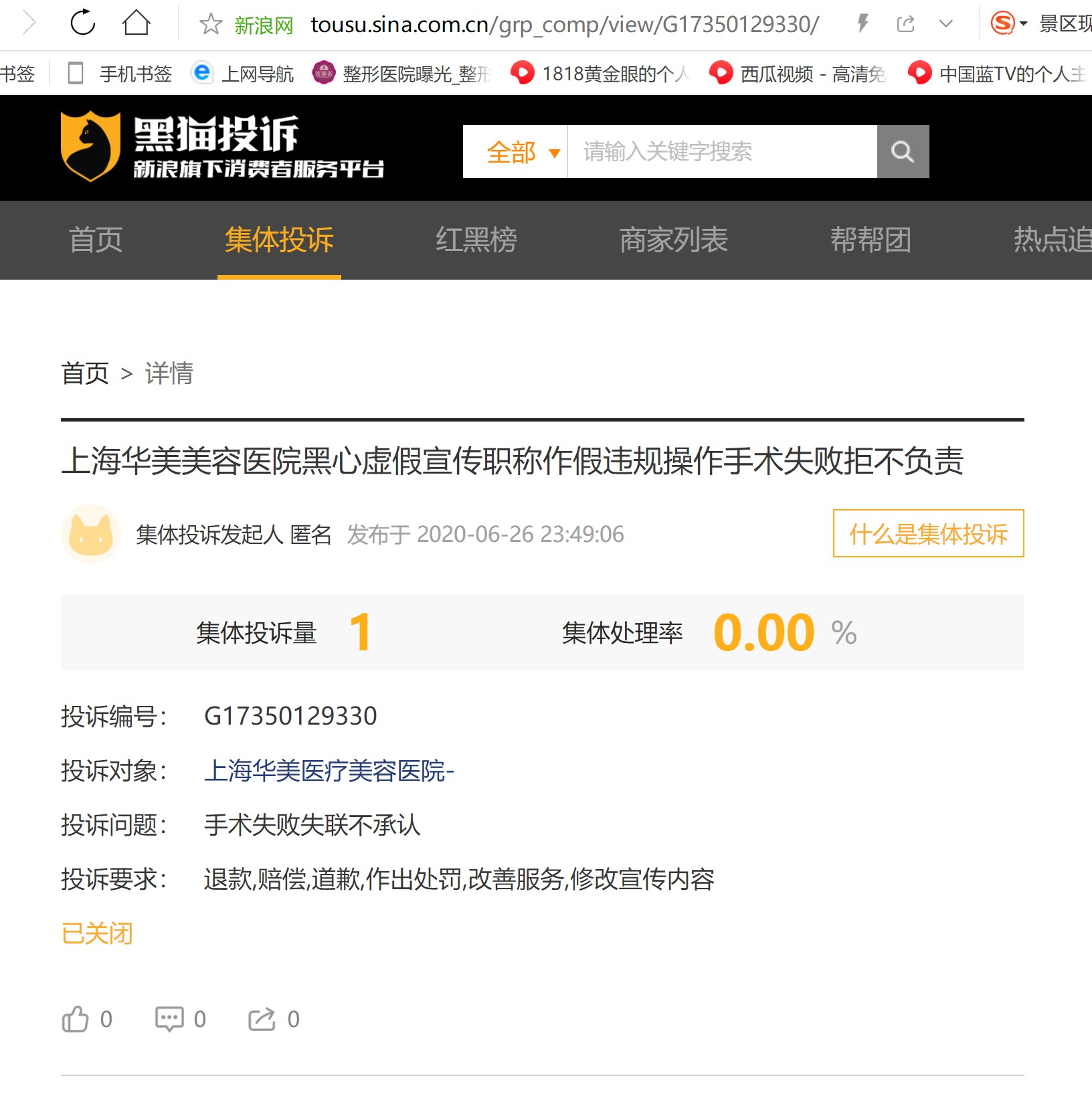
Task: Open the 红黑榜 nav tab
Action: [x=476, y=240]
